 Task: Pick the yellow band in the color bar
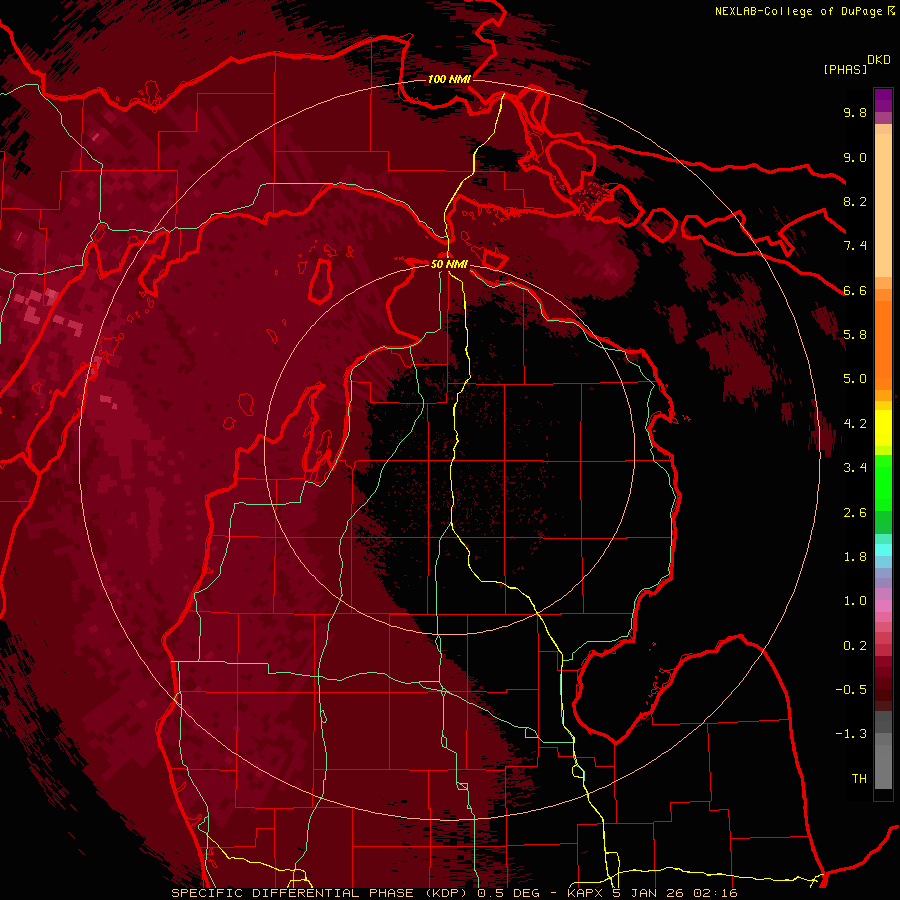coord(883,428)
